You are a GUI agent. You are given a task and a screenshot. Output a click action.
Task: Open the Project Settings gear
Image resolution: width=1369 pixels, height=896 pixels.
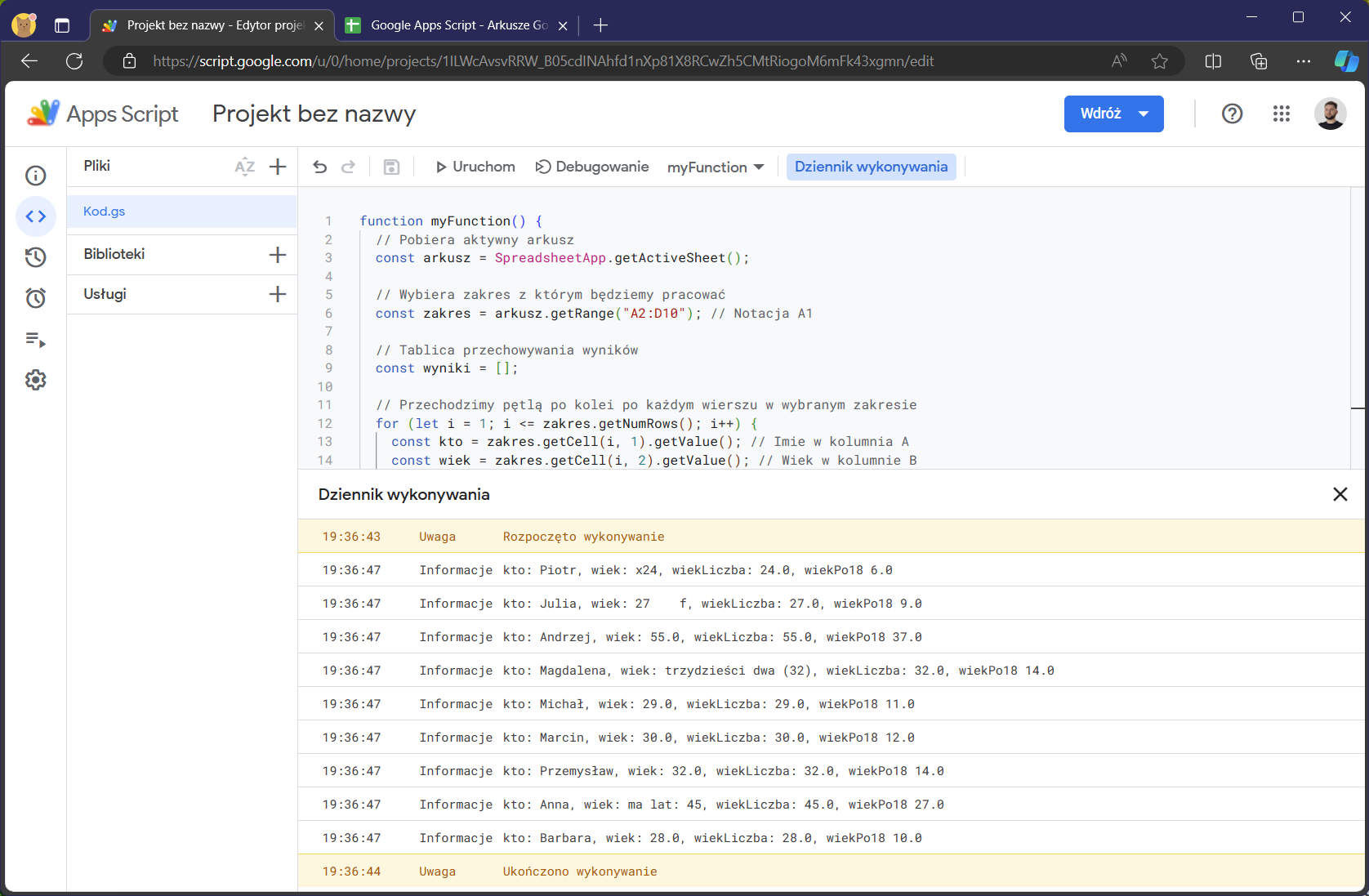pyautogui.click(x=36, y=379)
